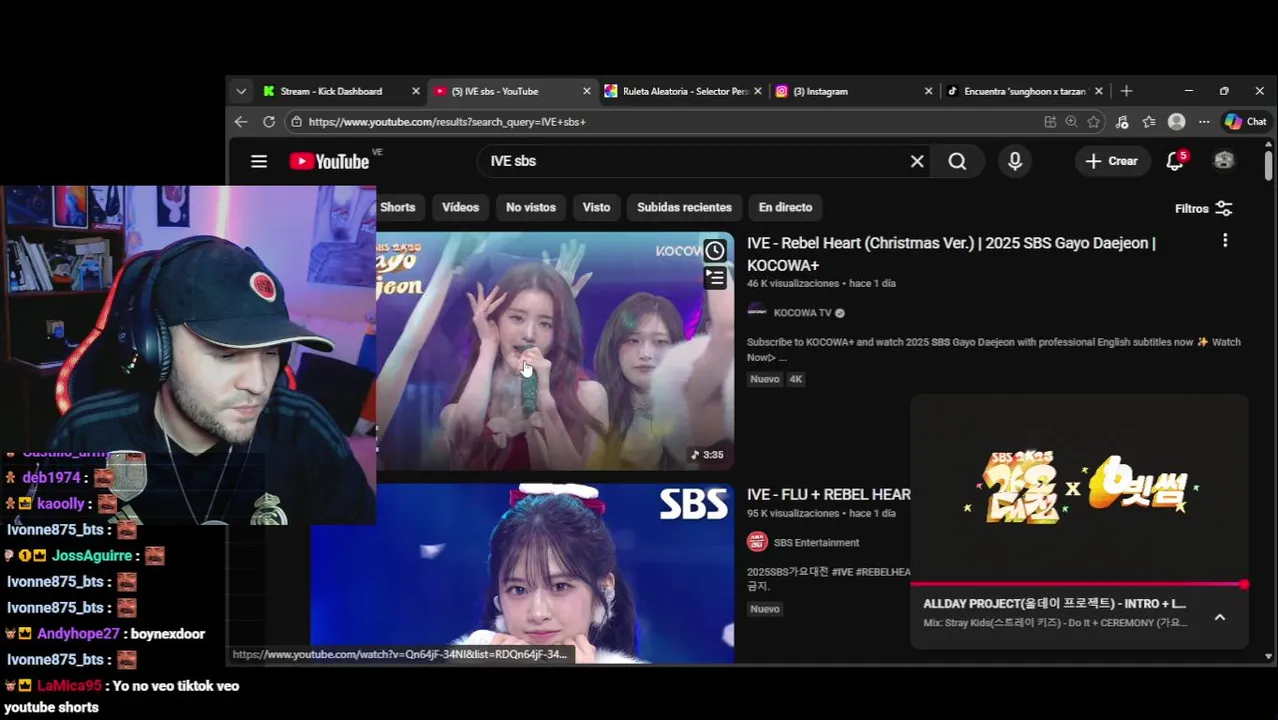The image size is (1278, 720).
Task: Open the Crear button
Action: 1111,161
